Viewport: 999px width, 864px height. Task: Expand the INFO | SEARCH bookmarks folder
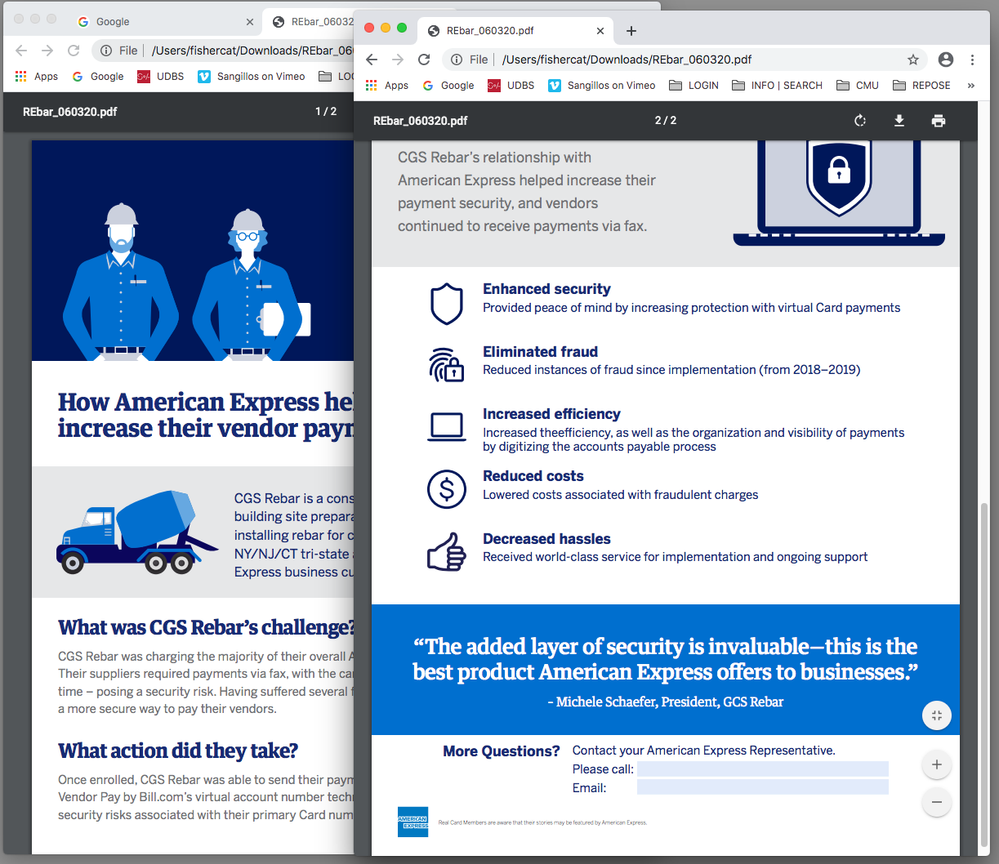[x=777, y=85]
